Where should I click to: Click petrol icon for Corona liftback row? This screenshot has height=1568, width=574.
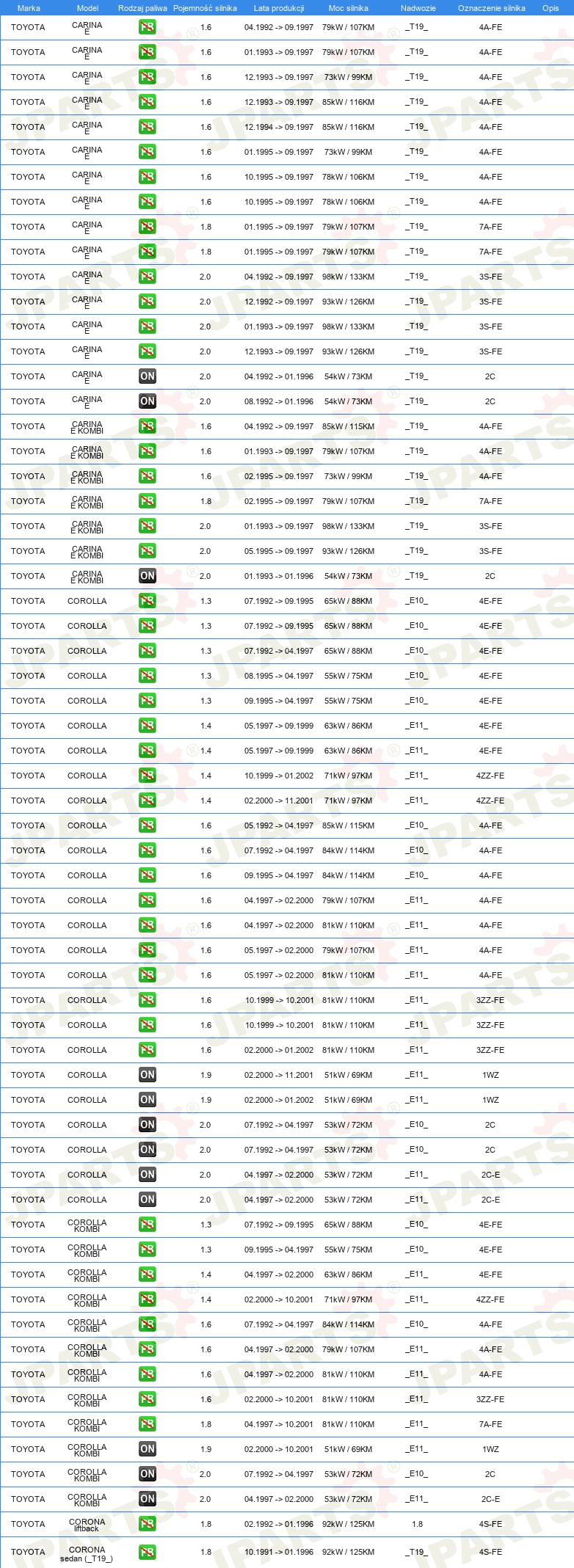pyautogui.click(x=148, y=1524)
